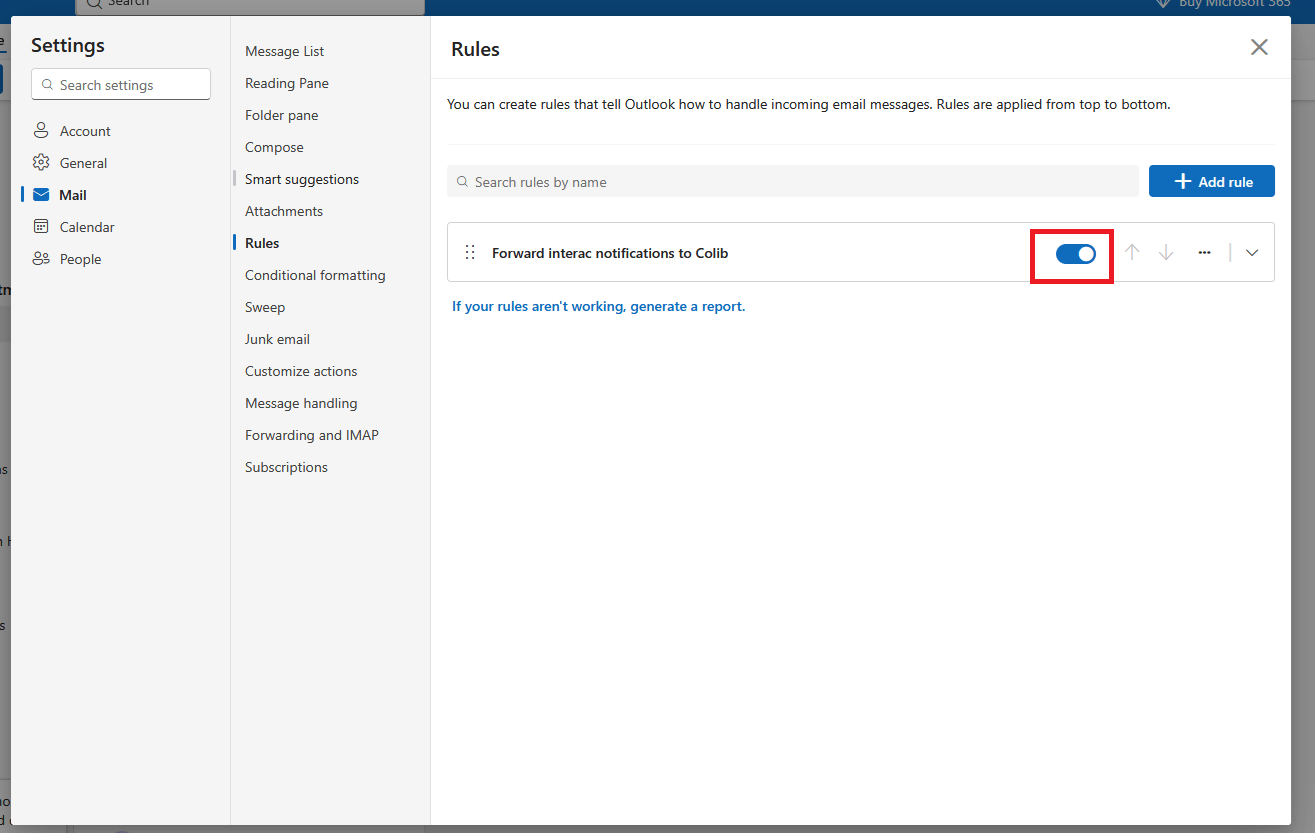Select the Rules settings page

coord(262,243)
